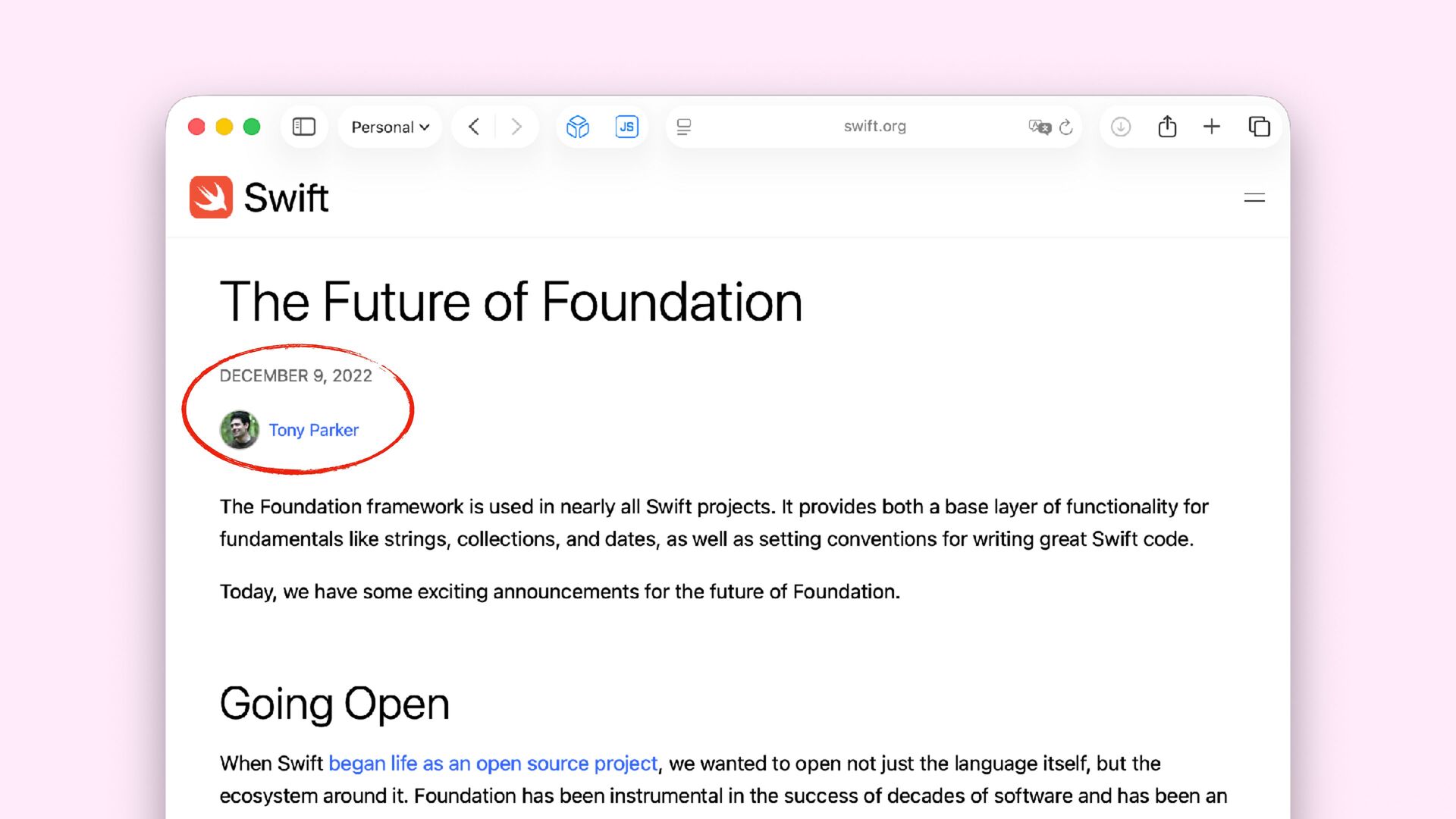Click the swift.org address field
1456x819 pixels.
pos(874,127)
